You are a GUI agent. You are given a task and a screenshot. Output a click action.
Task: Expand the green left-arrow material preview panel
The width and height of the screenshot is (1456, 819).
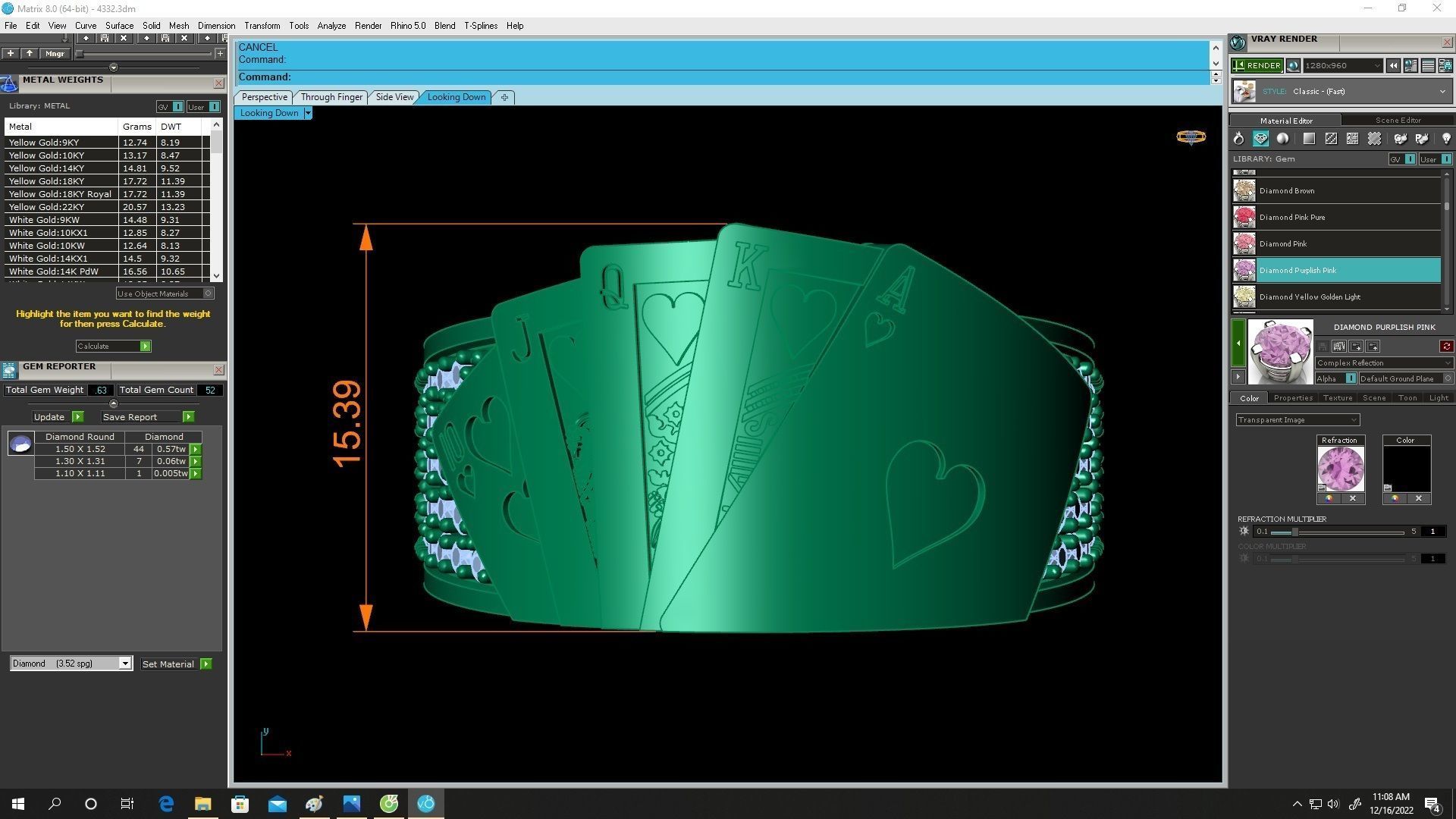[1238, 344]
